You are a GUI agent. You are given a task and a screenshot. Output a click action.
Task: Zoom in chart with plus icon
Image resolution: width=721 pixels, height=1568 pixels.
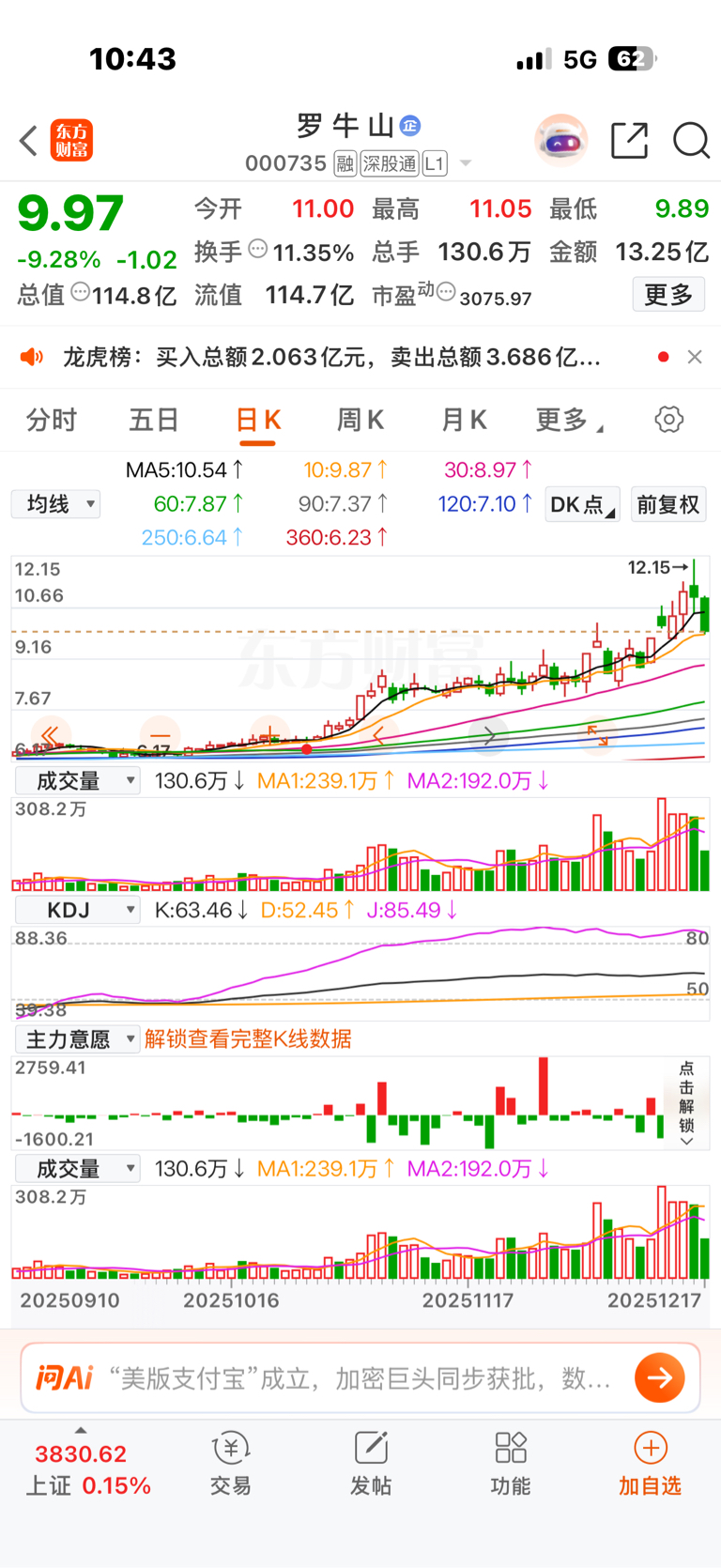[269, 735]
